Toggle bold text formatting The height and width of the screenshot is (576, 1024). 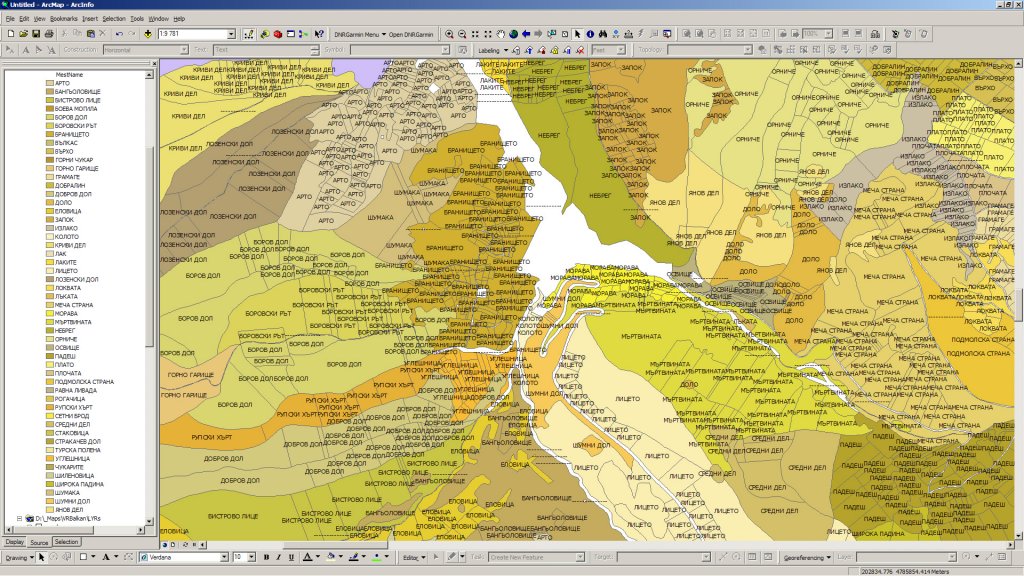[x=266, y=557]
